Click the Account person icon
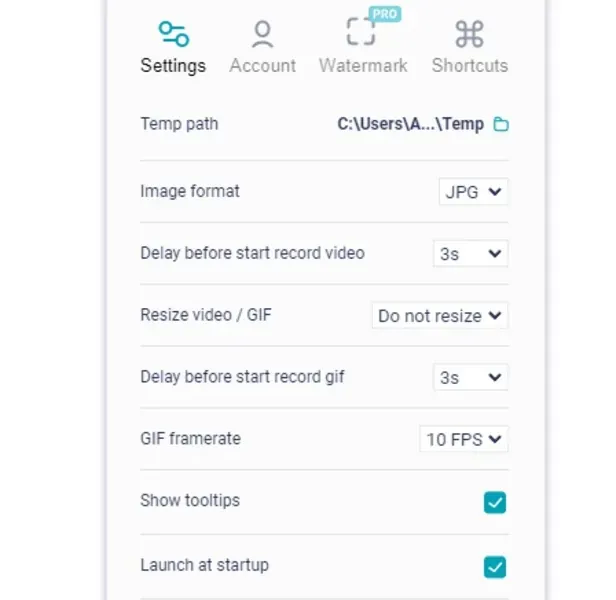 pos(262,34)
